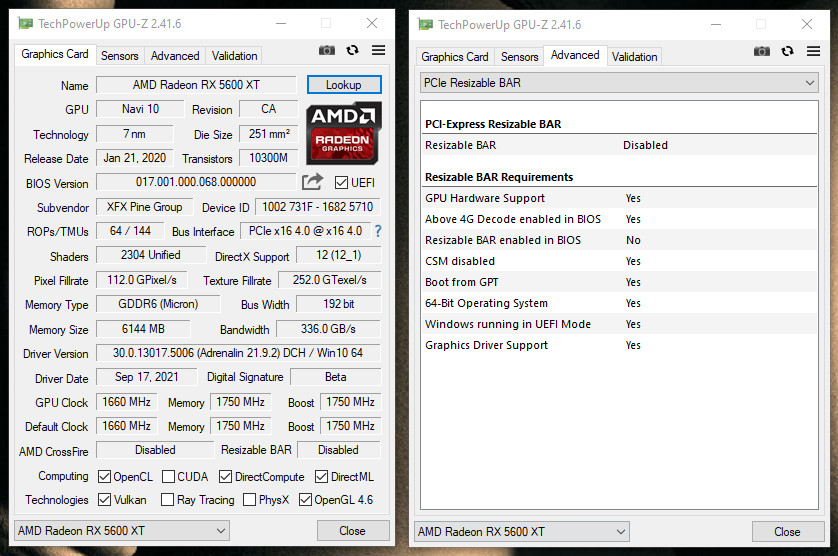Click 64-Bit Operating System row
Screen dimensions: 838x556
[x=619, y=303]
